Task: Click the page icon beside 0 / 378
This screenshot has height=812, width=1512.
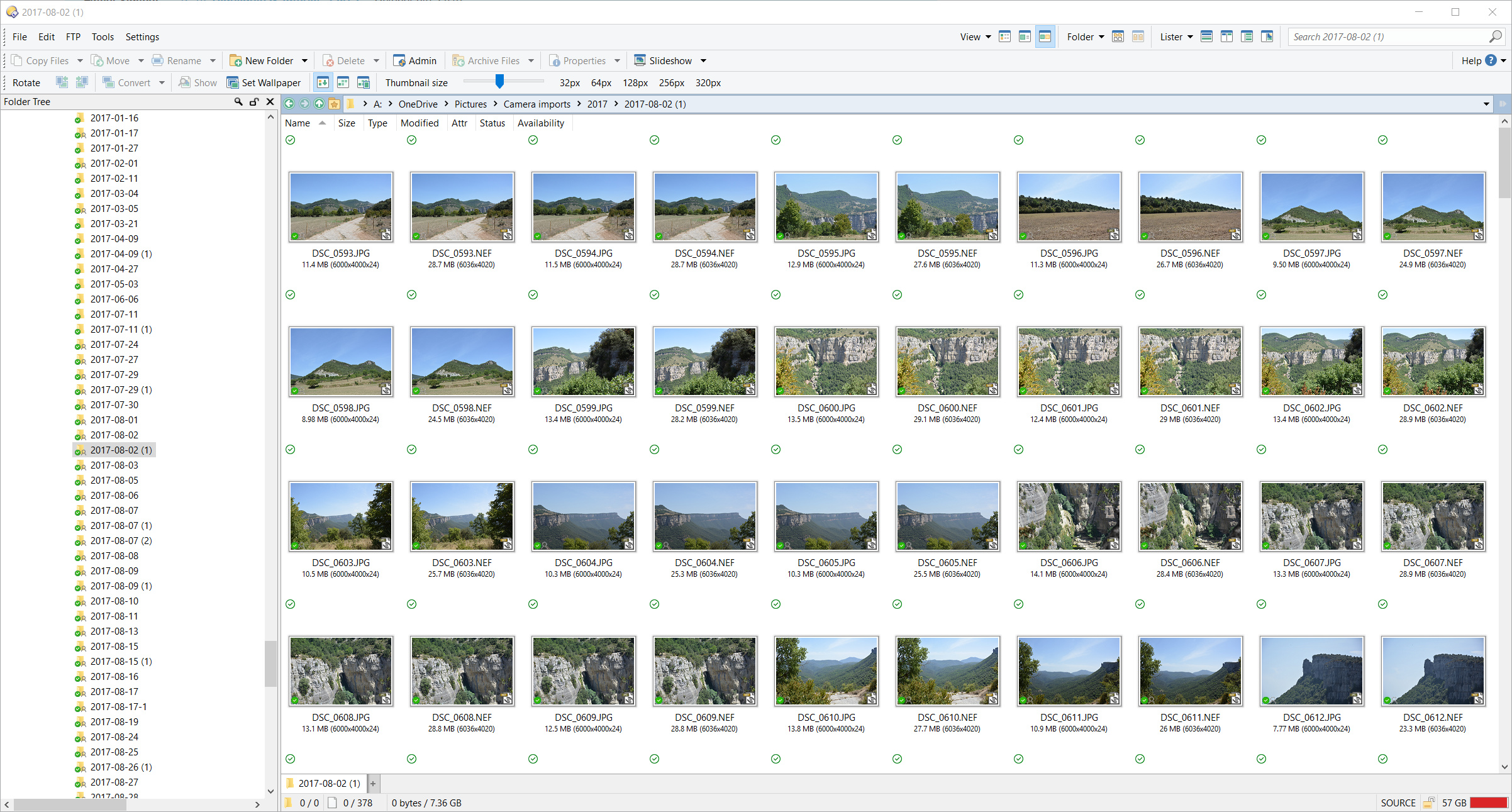Action: 332,803
